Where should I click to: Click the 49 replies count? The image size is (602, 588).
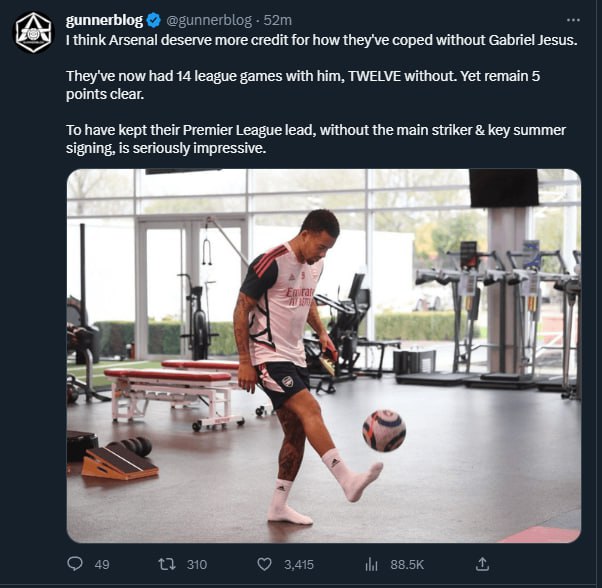pyautogui.click(x=101, y=564)
